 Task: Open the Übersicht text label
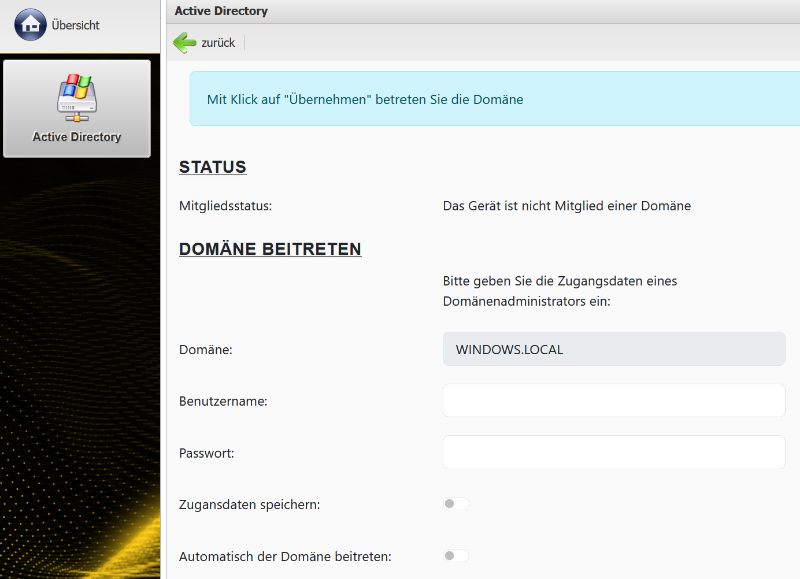coord(76,25)
